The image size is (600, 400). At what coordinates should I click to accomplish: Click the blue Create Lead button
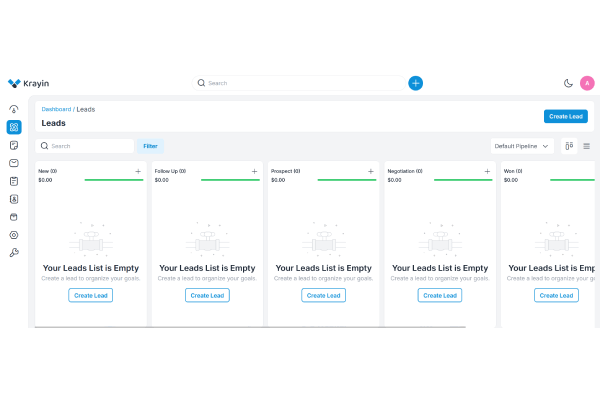click(565, 116)
